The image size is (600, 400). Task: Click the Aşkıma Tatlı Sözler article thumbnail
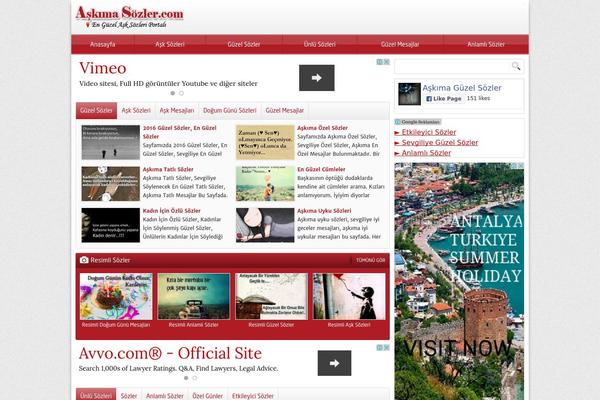111,184
